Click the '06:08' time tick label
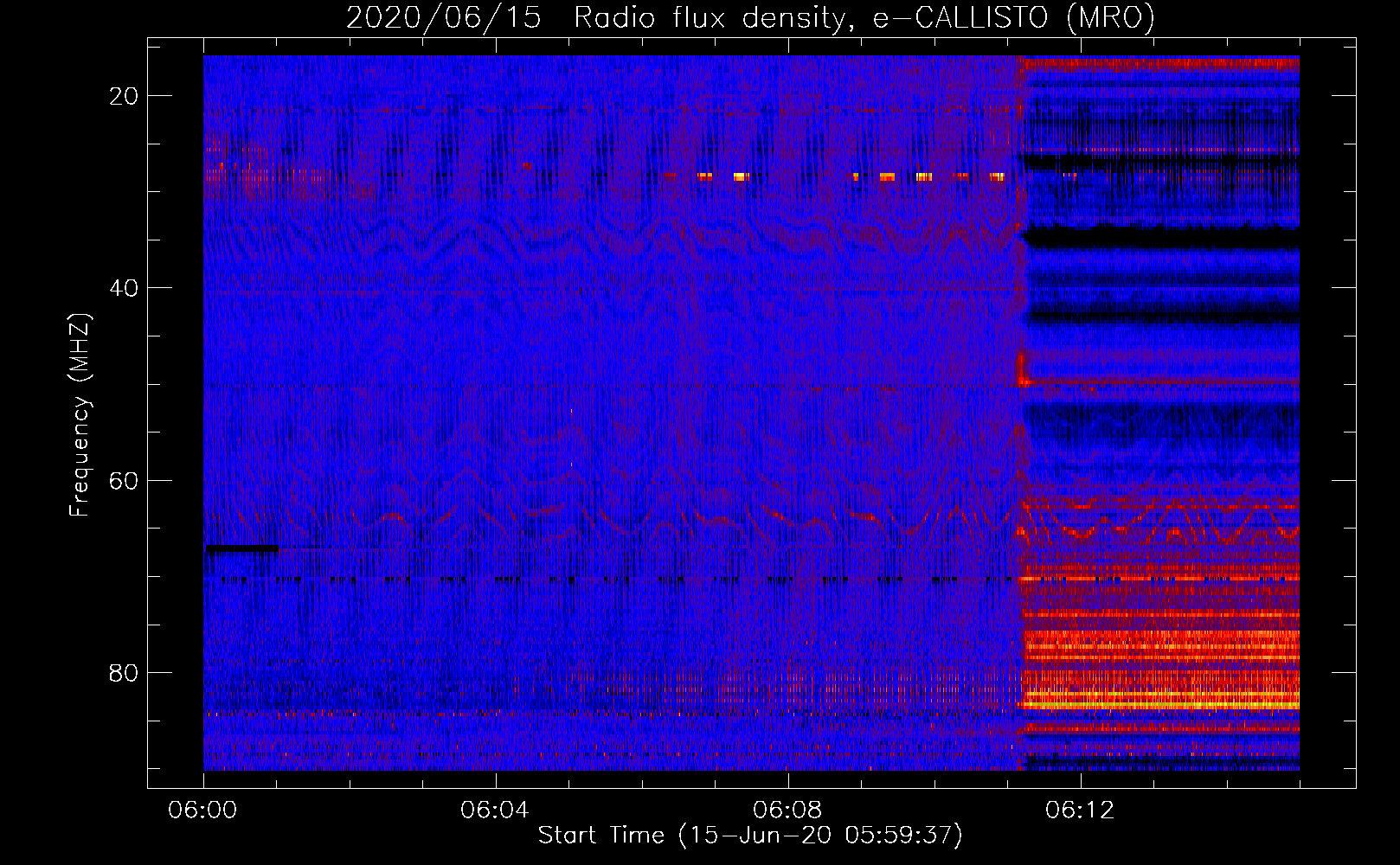Image resolution: width=1400 pixels, height=865 pixels. click(787, 811)
